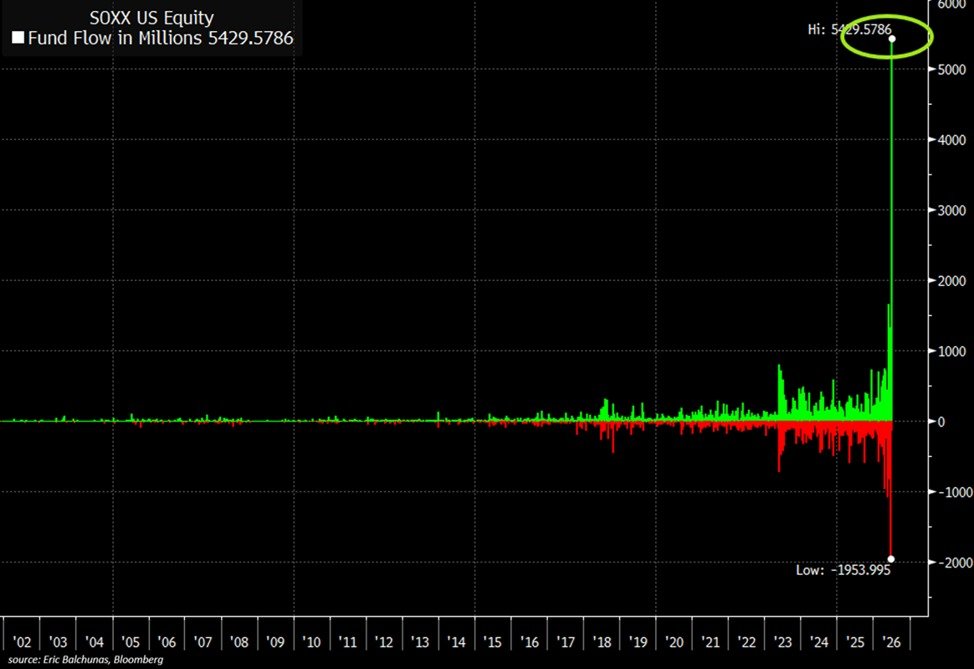Click the 4000 y-axis label
The width and height of the screenshot is (974, 669).
[952, 140]
